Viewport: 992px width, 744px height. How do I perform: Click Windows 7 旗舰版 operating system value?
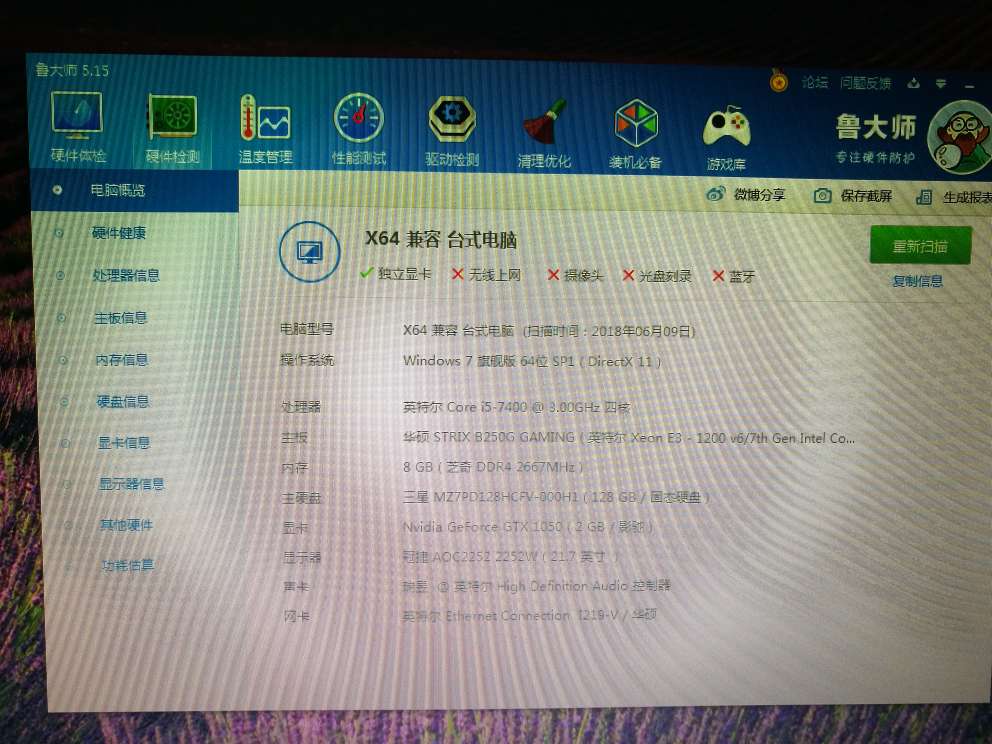532,361
